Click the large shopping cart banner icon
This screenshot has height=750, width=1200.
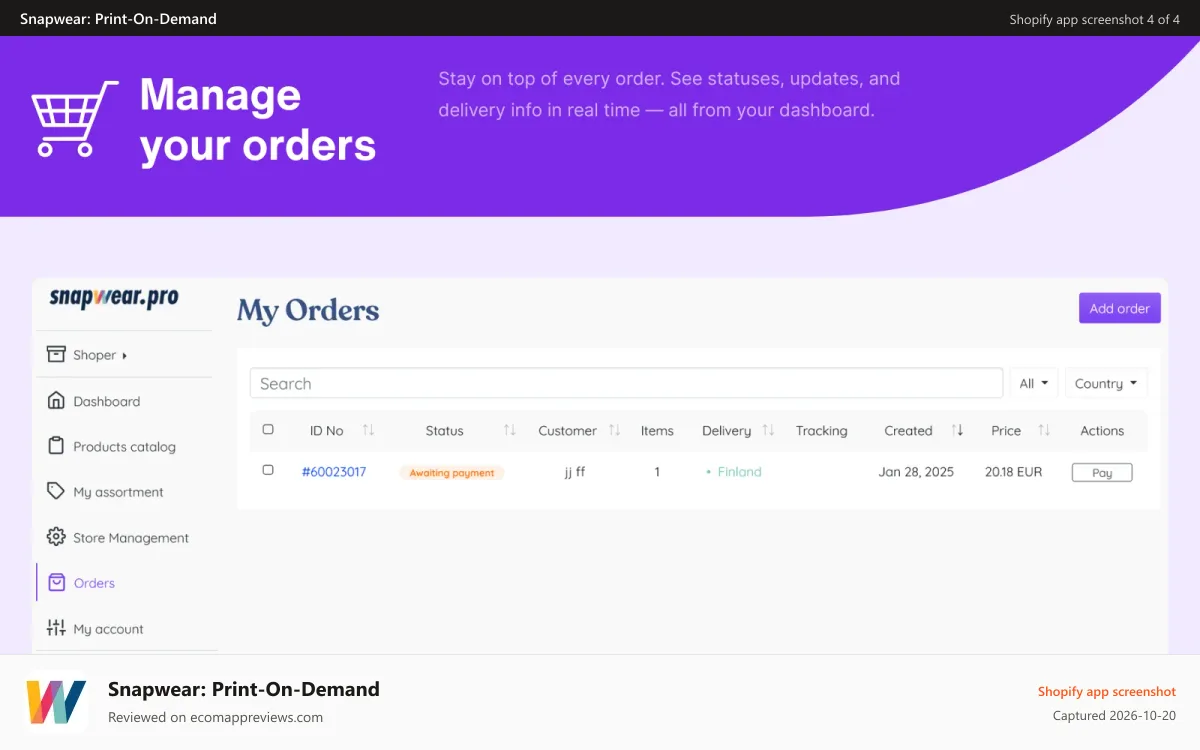point(75,118)
